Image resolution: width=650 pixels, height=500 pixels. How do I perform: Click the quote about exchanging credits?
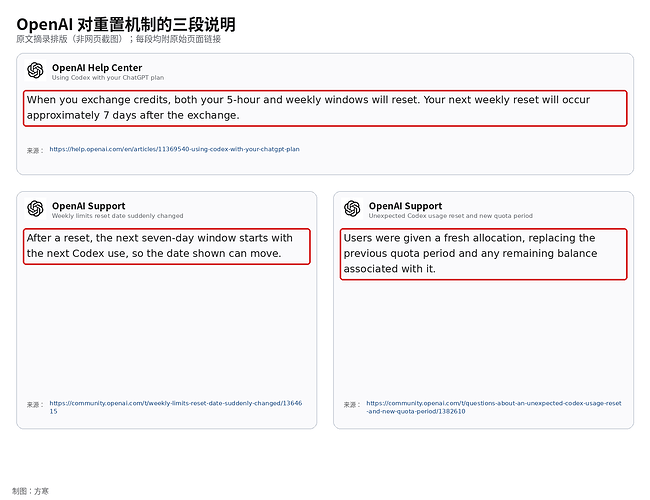coord(325,108)
